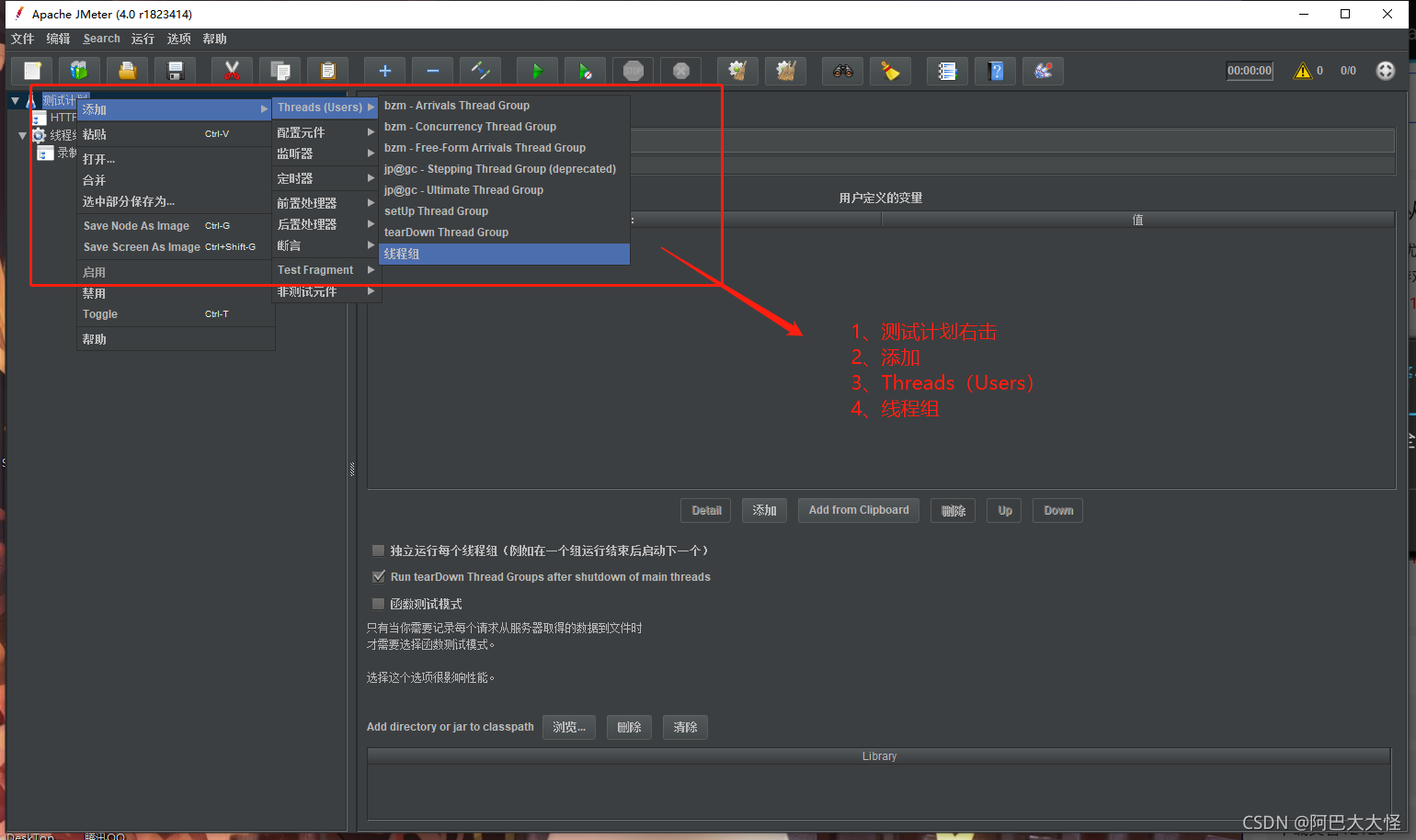This screenshot has width=1416, height=840.
Task: Click 粘贴 in the context menu
Action: 175,134
